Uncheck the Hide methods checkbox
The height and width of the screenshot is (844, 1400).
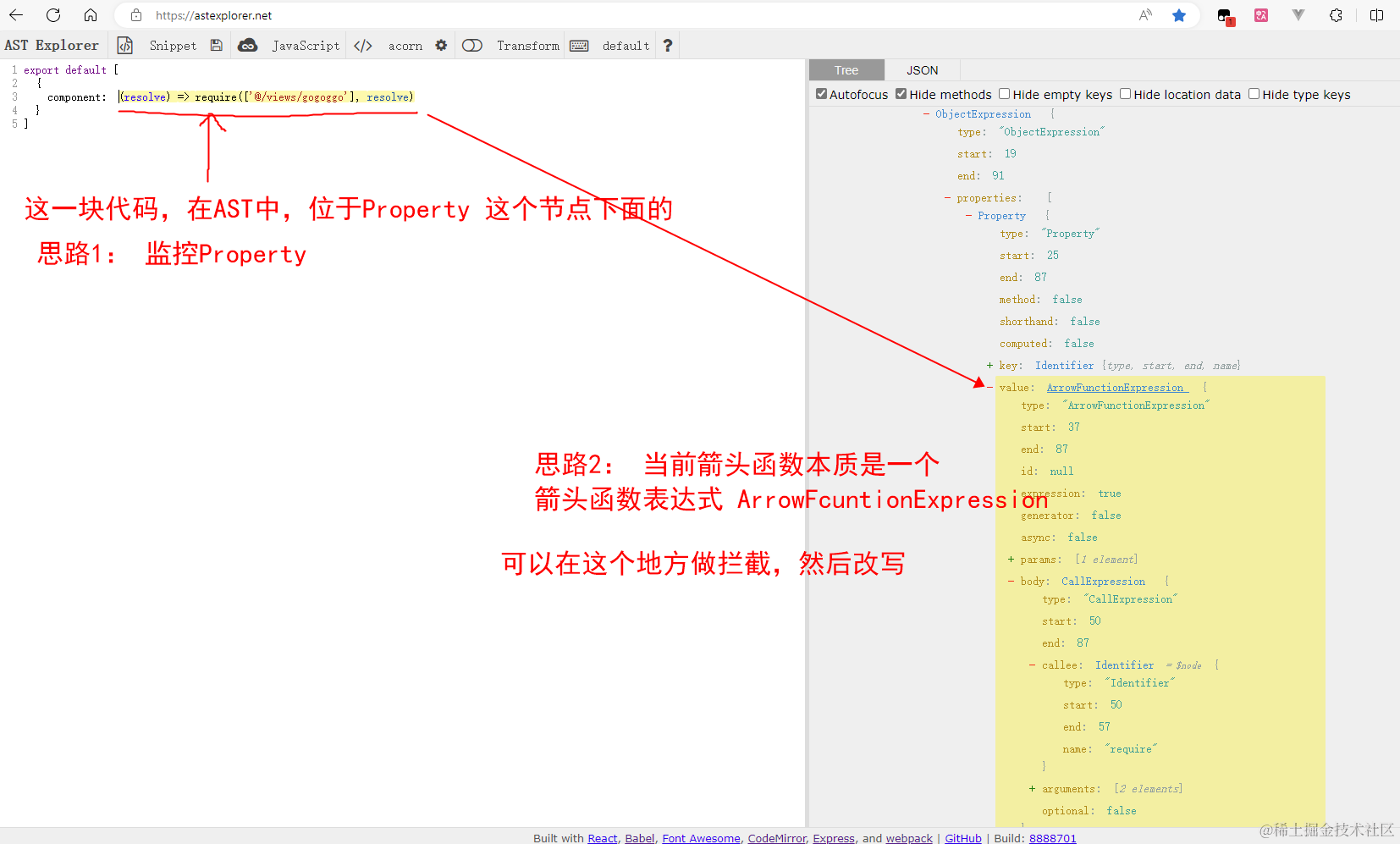pos(901,93)
